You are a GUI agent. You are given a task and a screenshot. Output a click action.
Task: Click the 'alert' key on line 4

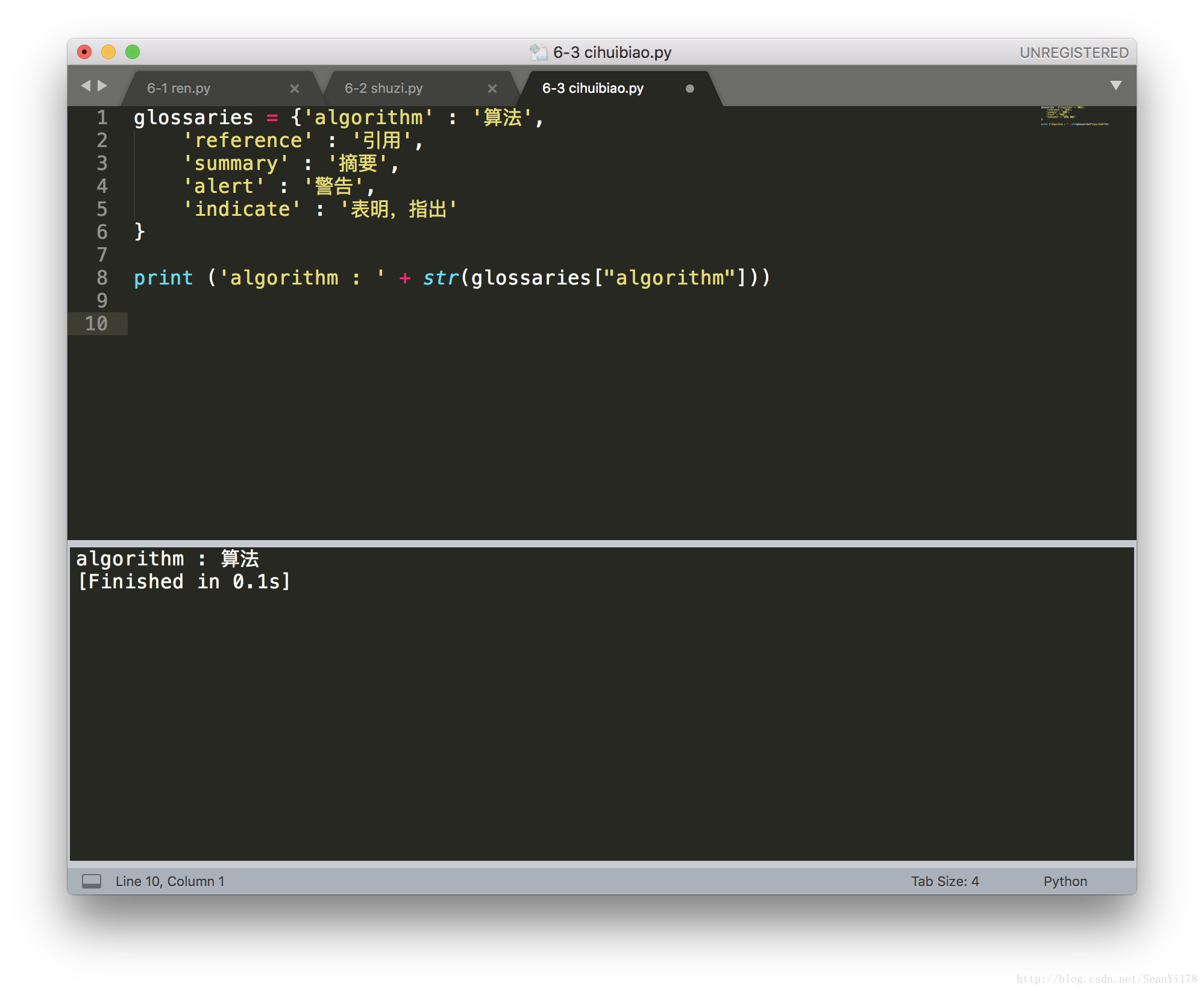pos(224,186)
